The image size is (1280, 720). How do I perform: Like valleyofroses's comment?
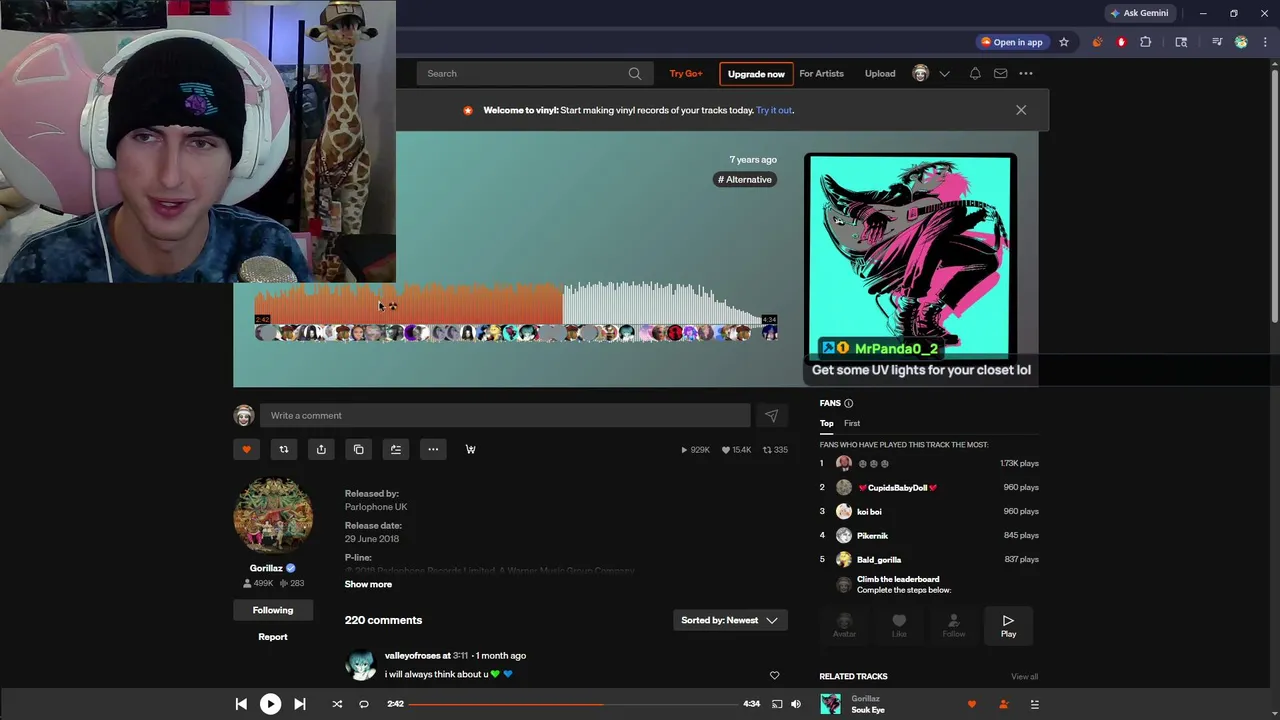pyautogui.click(x=774, y=676)
